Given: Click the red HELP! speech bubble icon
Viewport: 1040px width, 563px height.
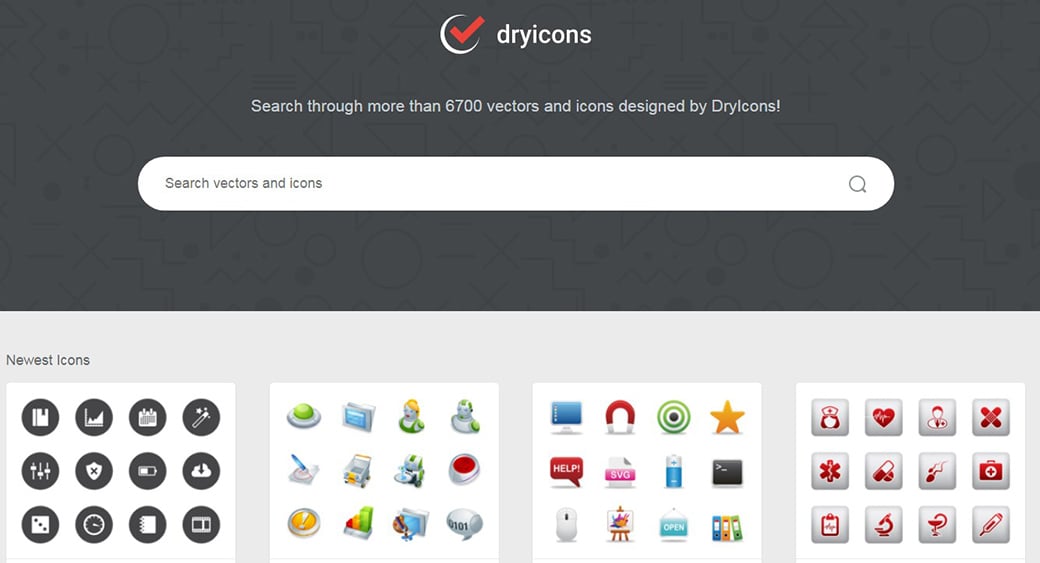Looking at the screenshot, I should [566, 471].
